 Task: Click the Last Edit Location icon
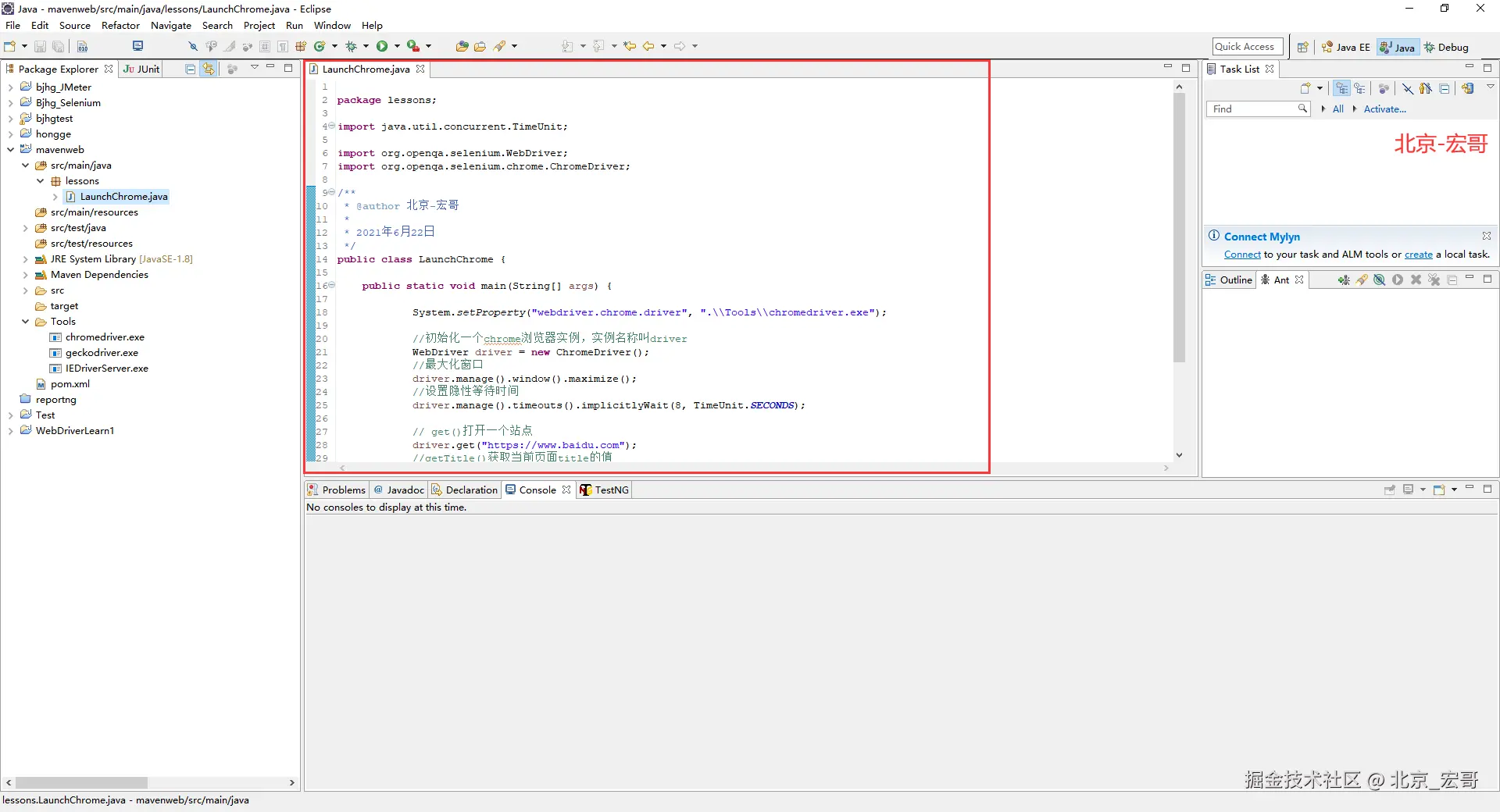pos(630,47)
